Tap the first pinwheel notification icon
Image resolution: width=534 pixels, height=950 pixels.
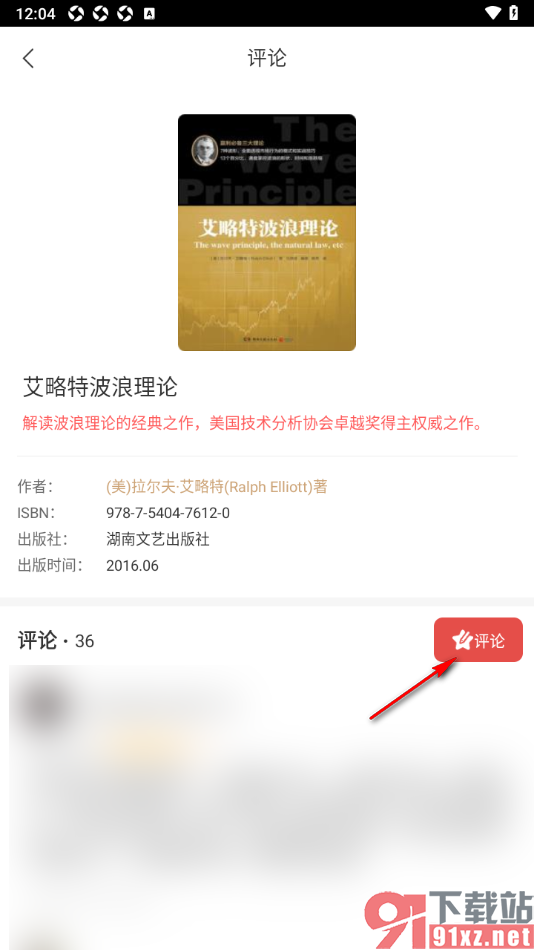pos(76,13)
